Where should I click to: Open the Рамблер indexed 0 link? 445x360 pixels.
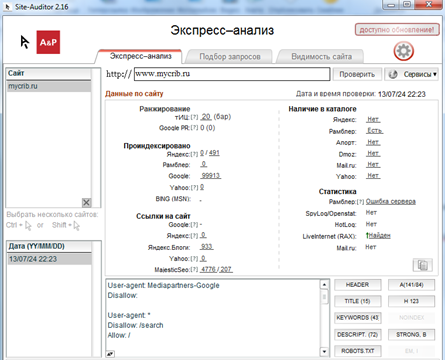pyautogui.click(x=204, y=164)
